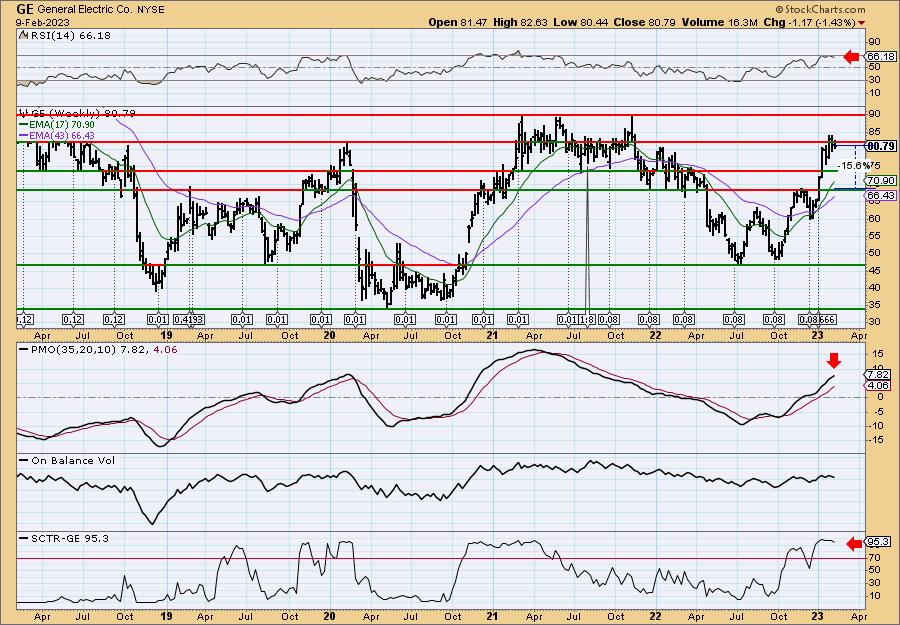Image resolution: width=900 pixels, height=625 pixels.
Task: Click the Chg -1.17 (-1.43%) value
Action: pyautogui.click(x=809, y=22)
